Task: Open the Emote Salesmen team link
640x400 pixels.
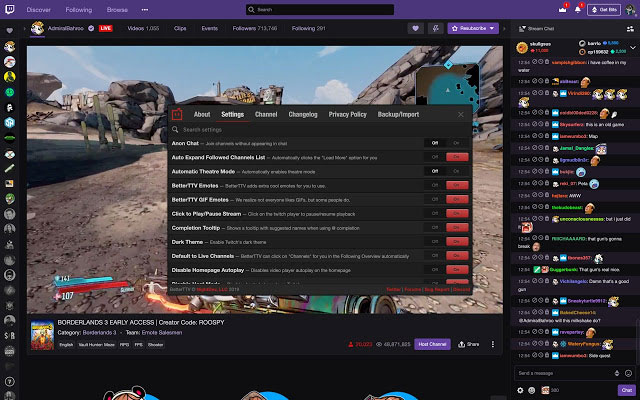Action: (x=162, y=333)
